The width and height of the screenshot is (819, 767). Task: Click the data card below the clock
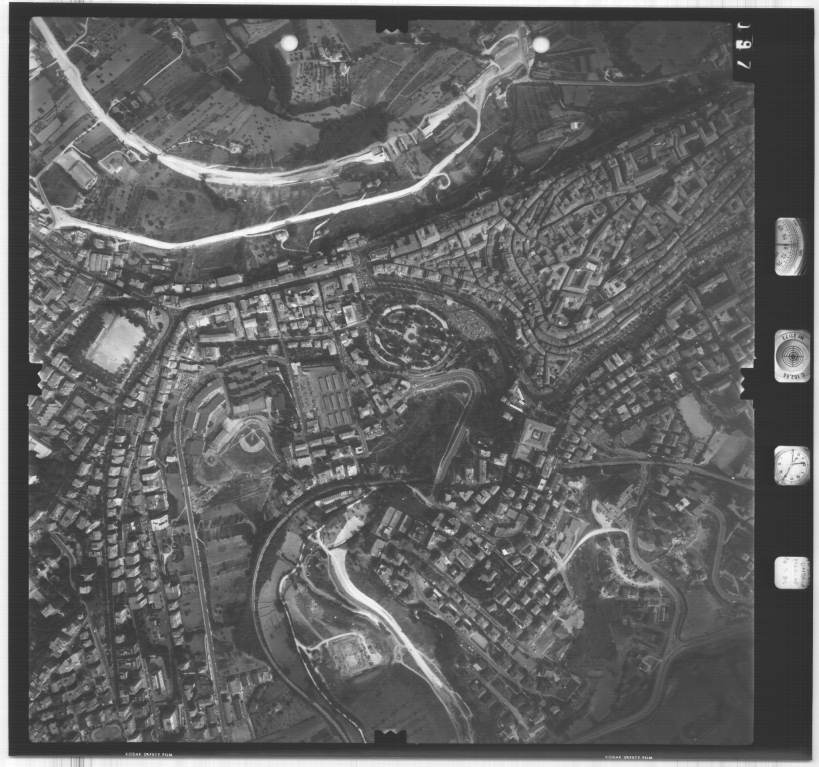pyautogui.click(x=791, y=572)
